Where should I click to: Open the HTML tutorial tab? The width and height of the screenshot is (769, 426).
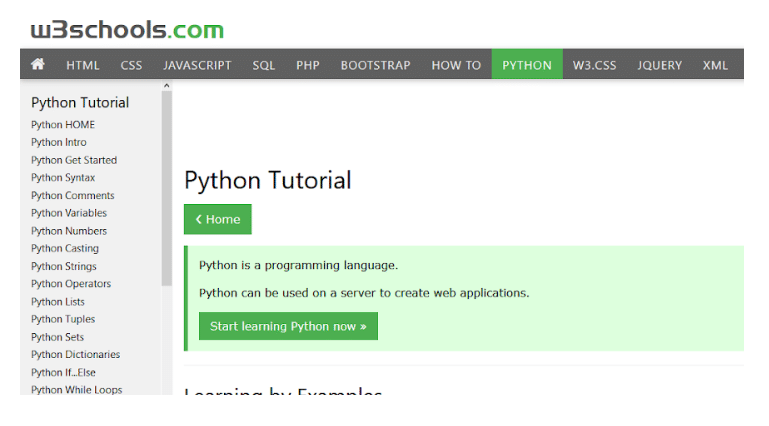click(x=83, y=65)
